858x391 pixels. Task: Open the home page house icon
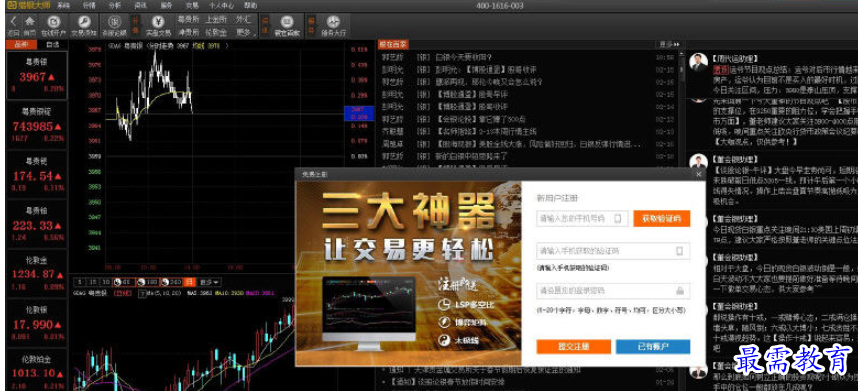click(x=30, y=25)
